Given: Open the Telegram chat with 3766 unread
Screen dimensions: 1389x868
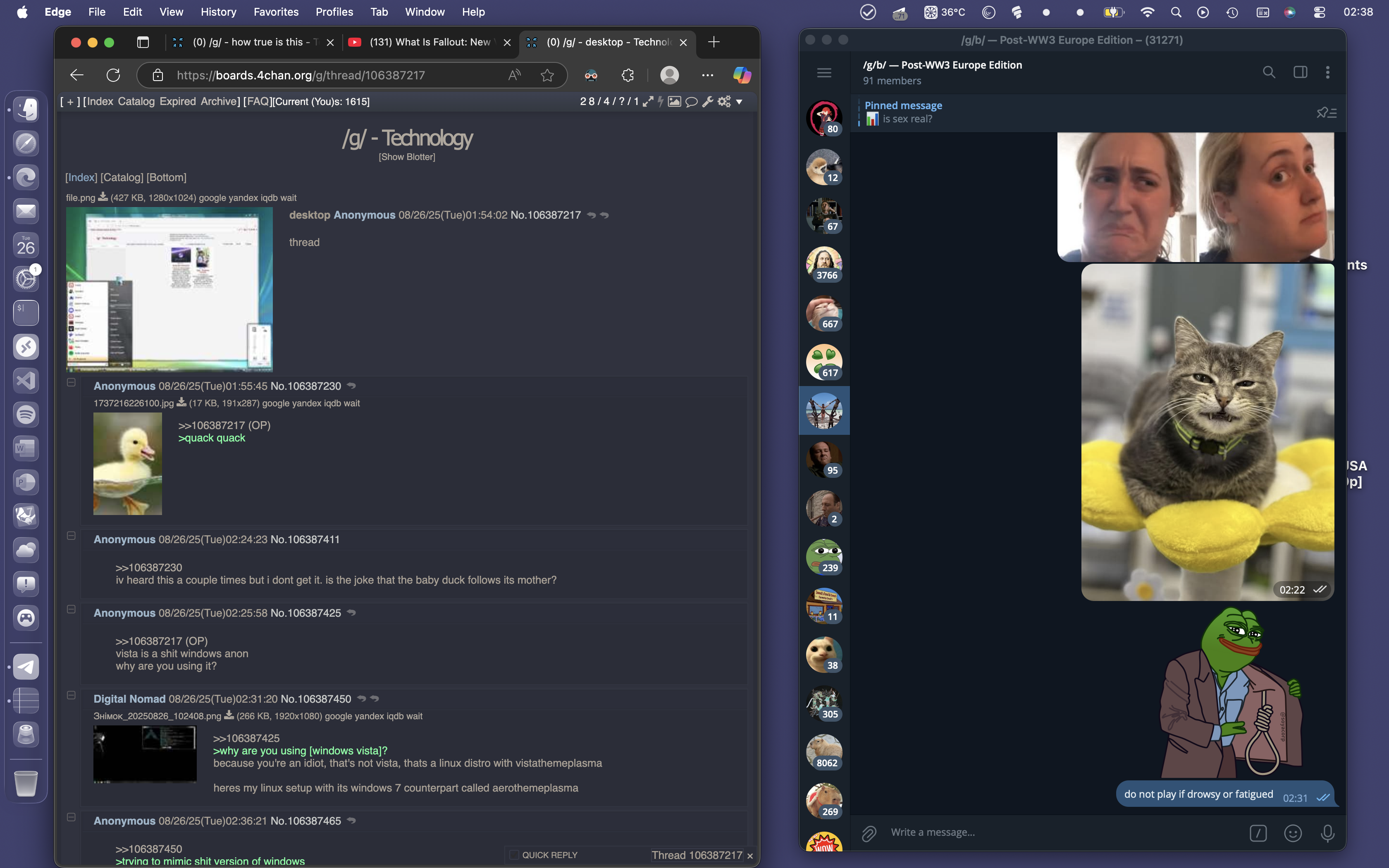Looking at the screenshot, I should 824,265.
